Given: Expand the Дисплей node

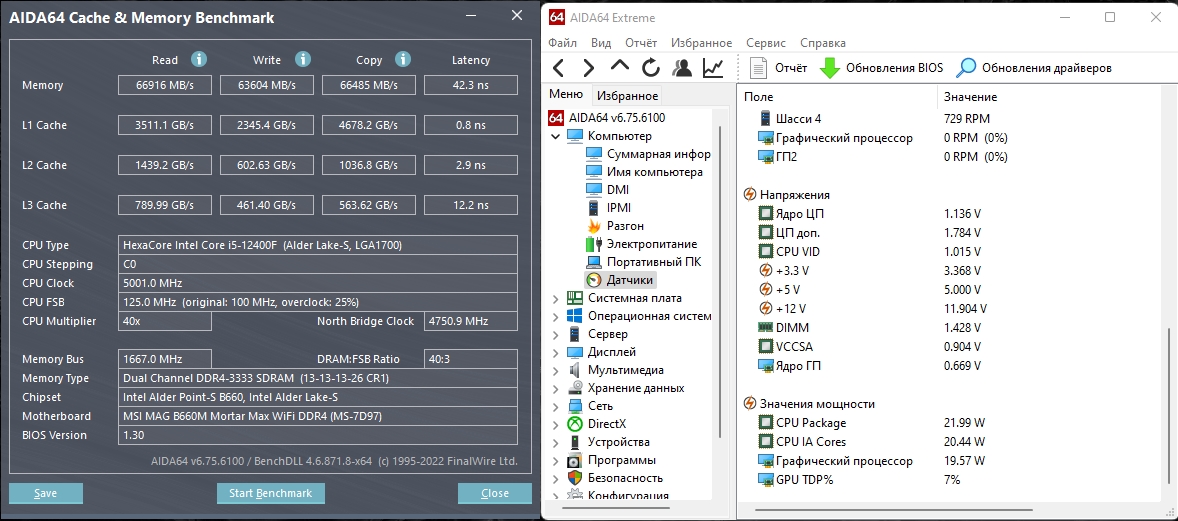Looking at the screenshot, I should point(555,353).
